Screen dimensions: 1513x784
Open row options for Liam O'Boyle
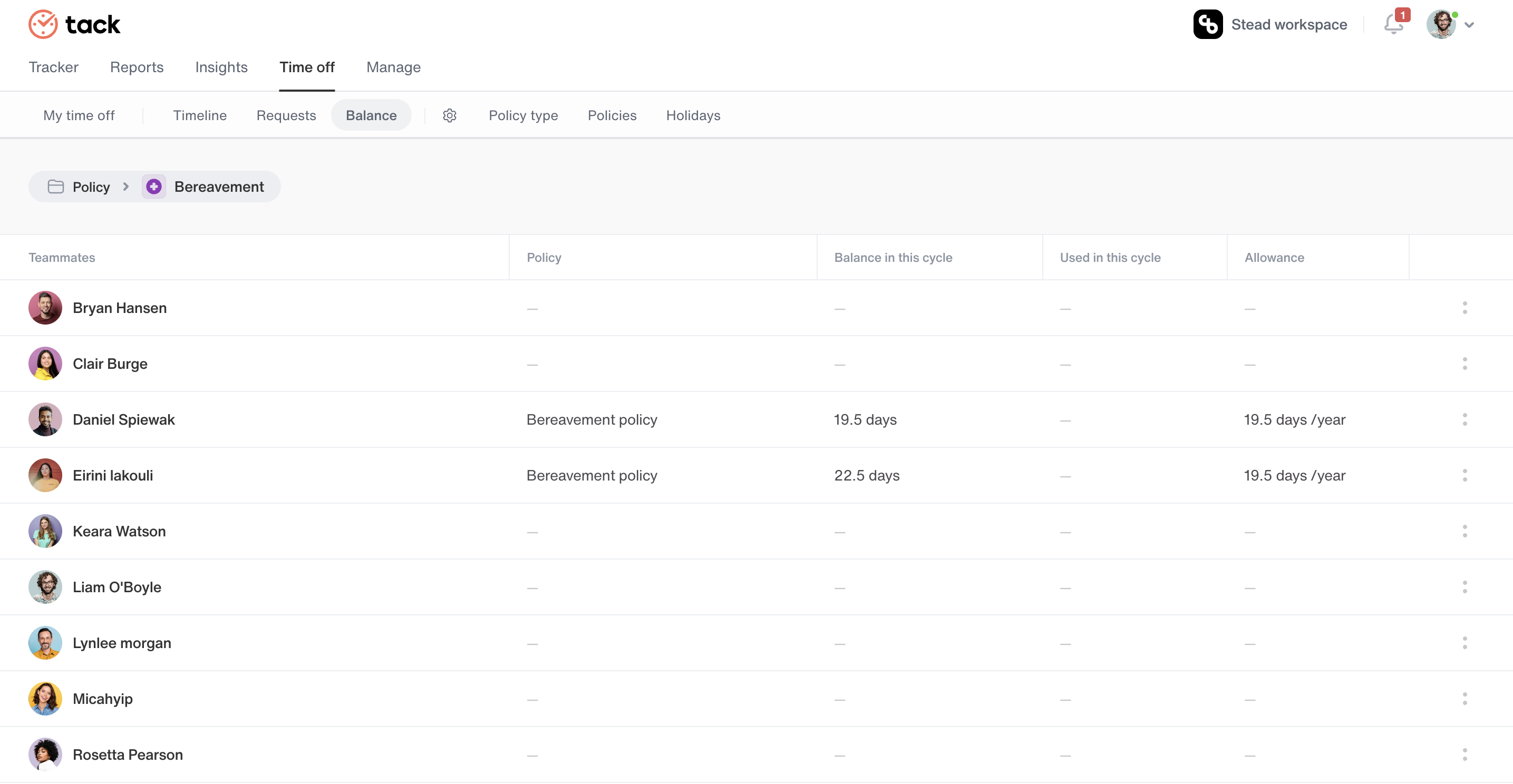click(1464, 587)
